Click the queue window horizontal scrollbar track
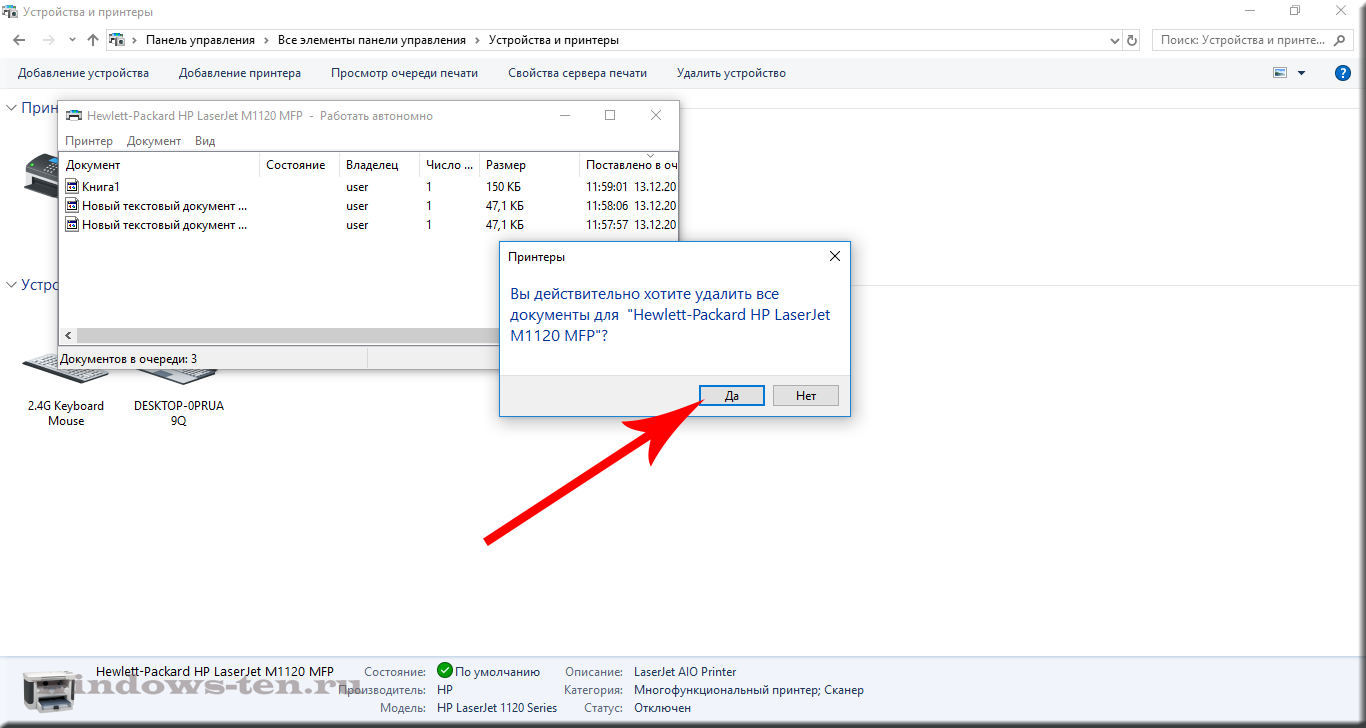This screenshot has height=728, width=1366. tap(287, 336)
